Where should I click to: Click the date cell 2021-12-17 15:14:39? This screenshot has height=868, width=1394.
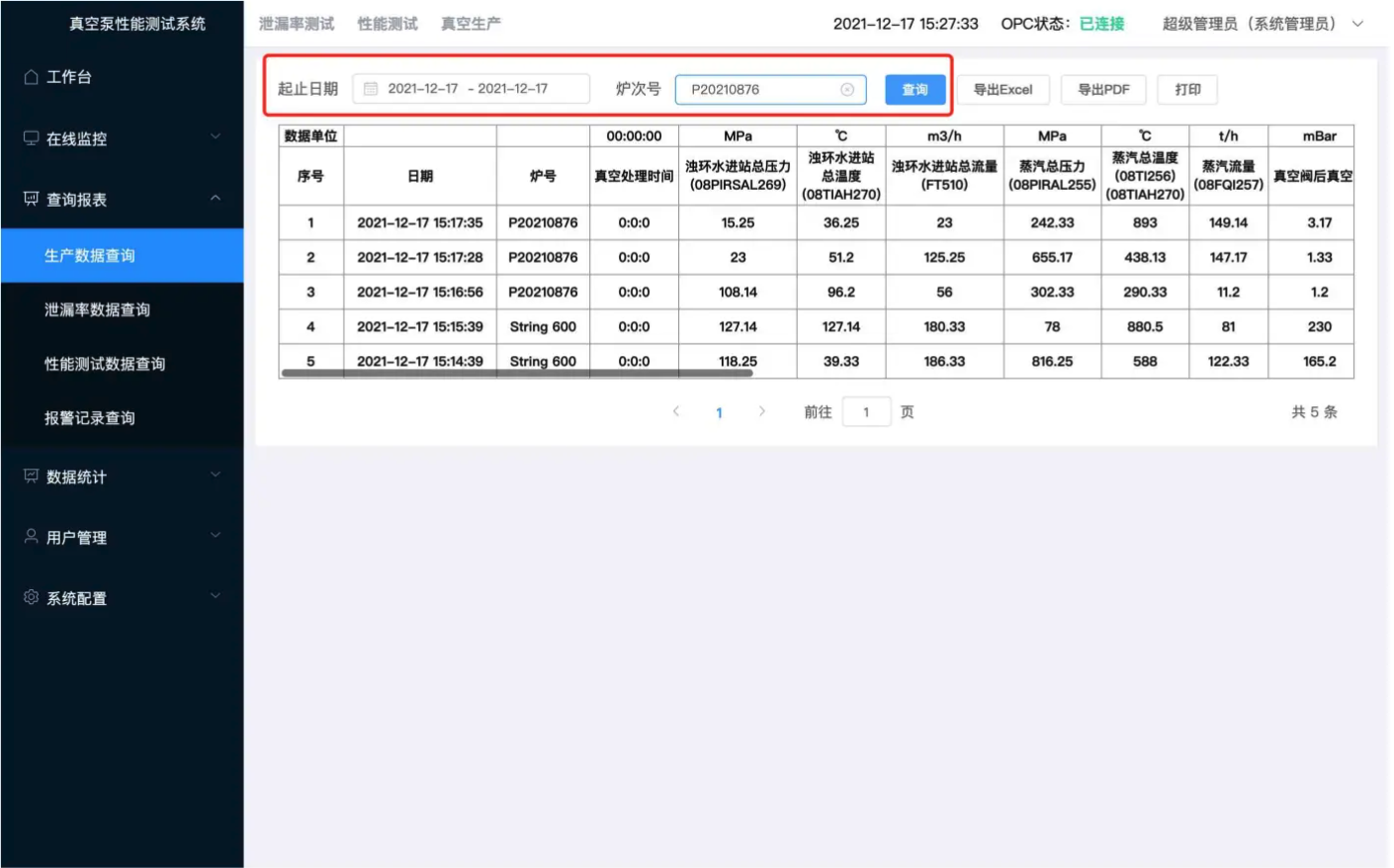pos(420,361)
